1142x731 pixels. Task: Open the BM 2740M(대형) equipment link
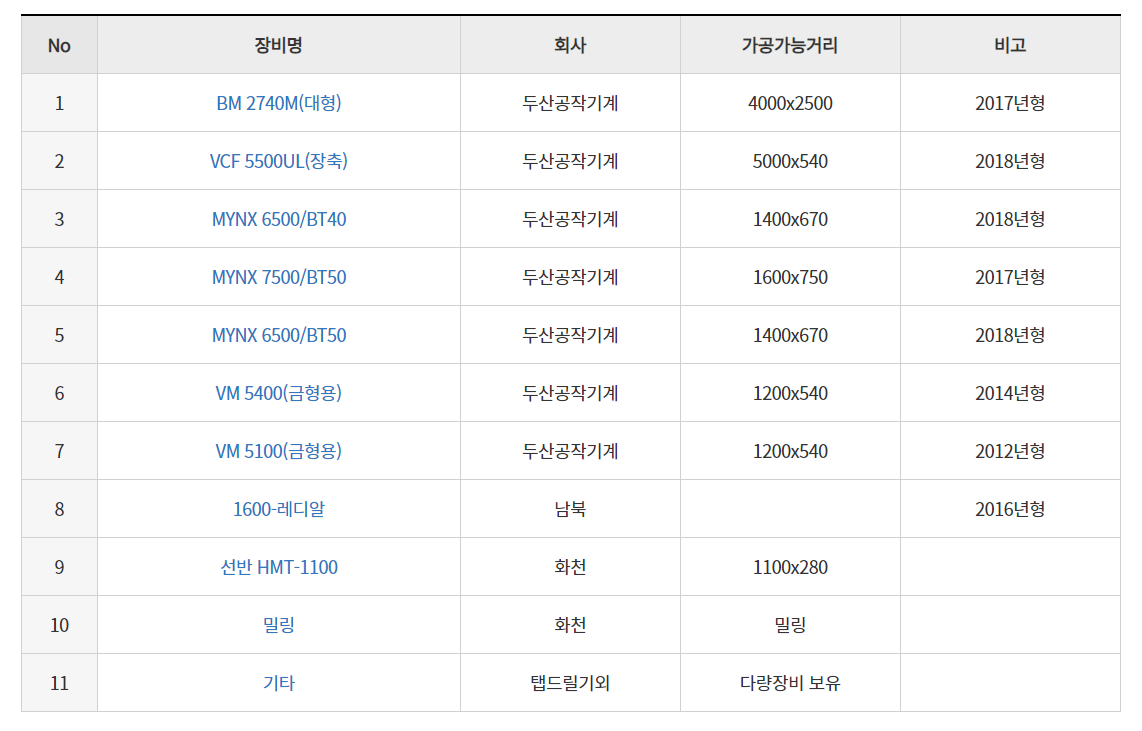tap(279, 103)
